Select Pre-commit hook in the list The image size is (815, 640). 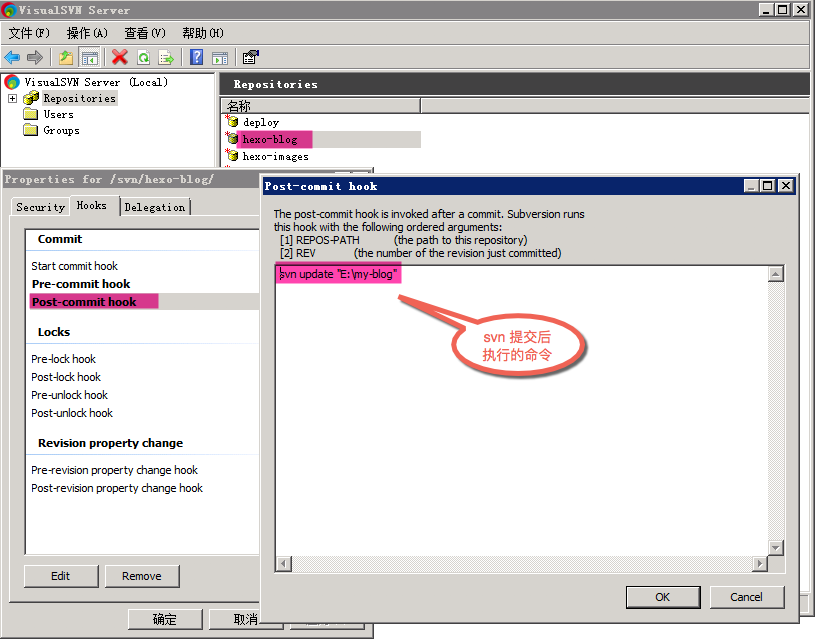(x=81, y=284)
